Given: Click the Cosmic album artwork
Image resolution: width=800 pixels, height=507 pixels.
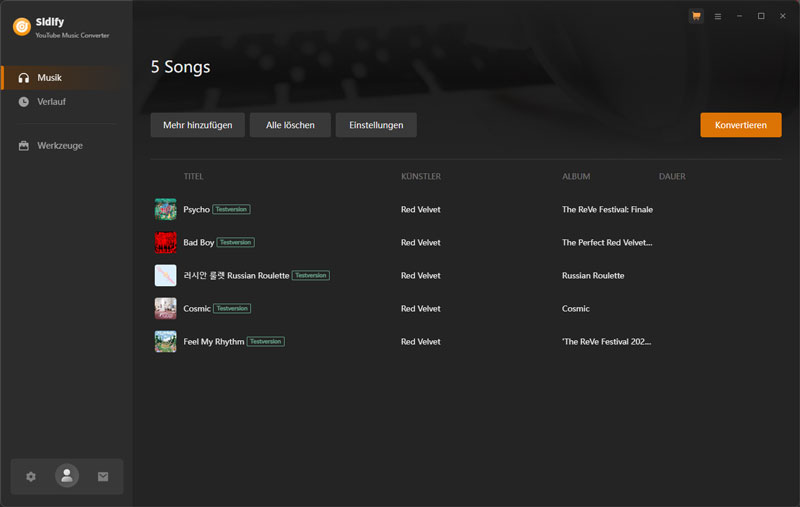Looking at the screenshot, I should click(x=165, y=308).
